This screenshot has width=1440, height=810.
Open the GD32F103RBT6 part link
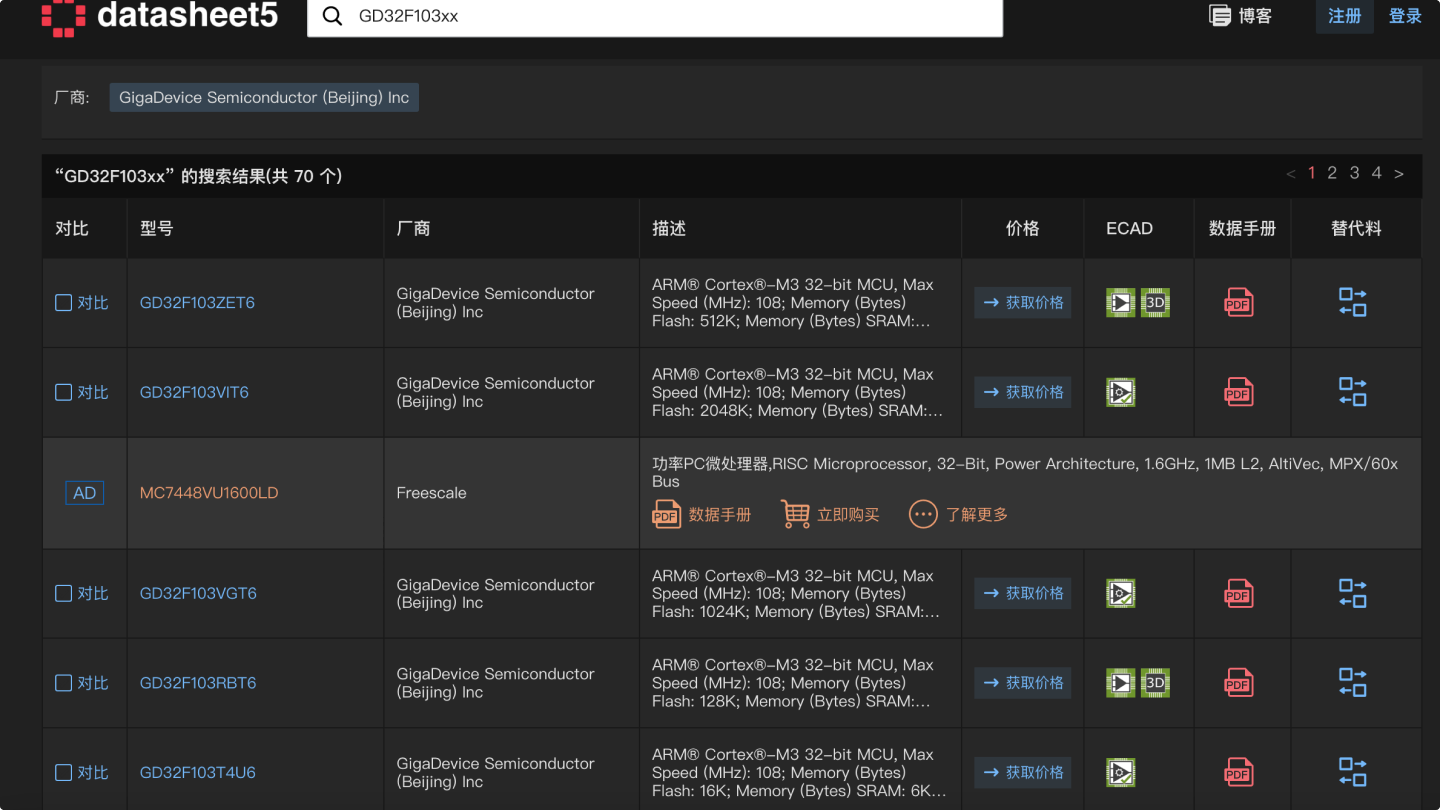click(198, 684)
